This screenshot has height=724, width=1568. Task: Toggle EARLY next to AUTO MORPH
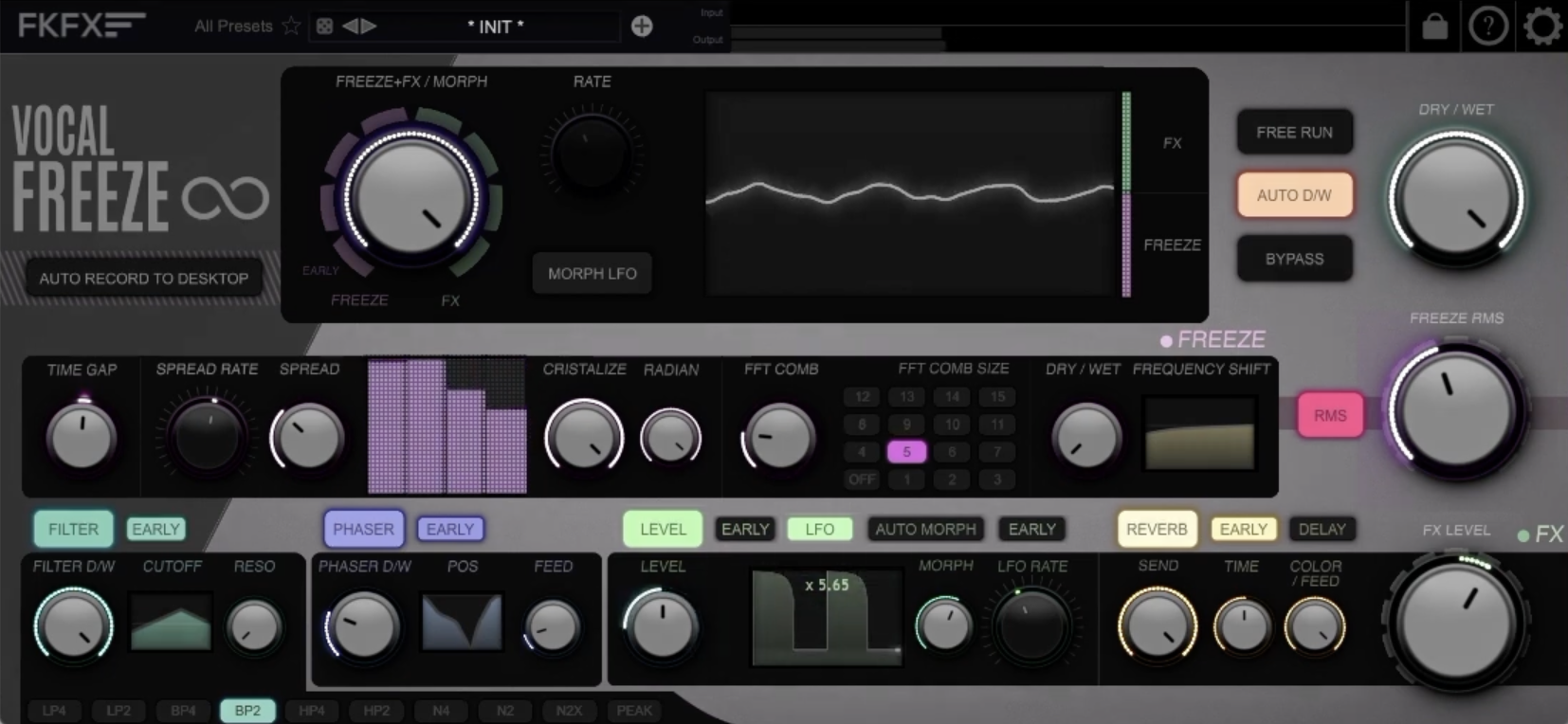1031,529
